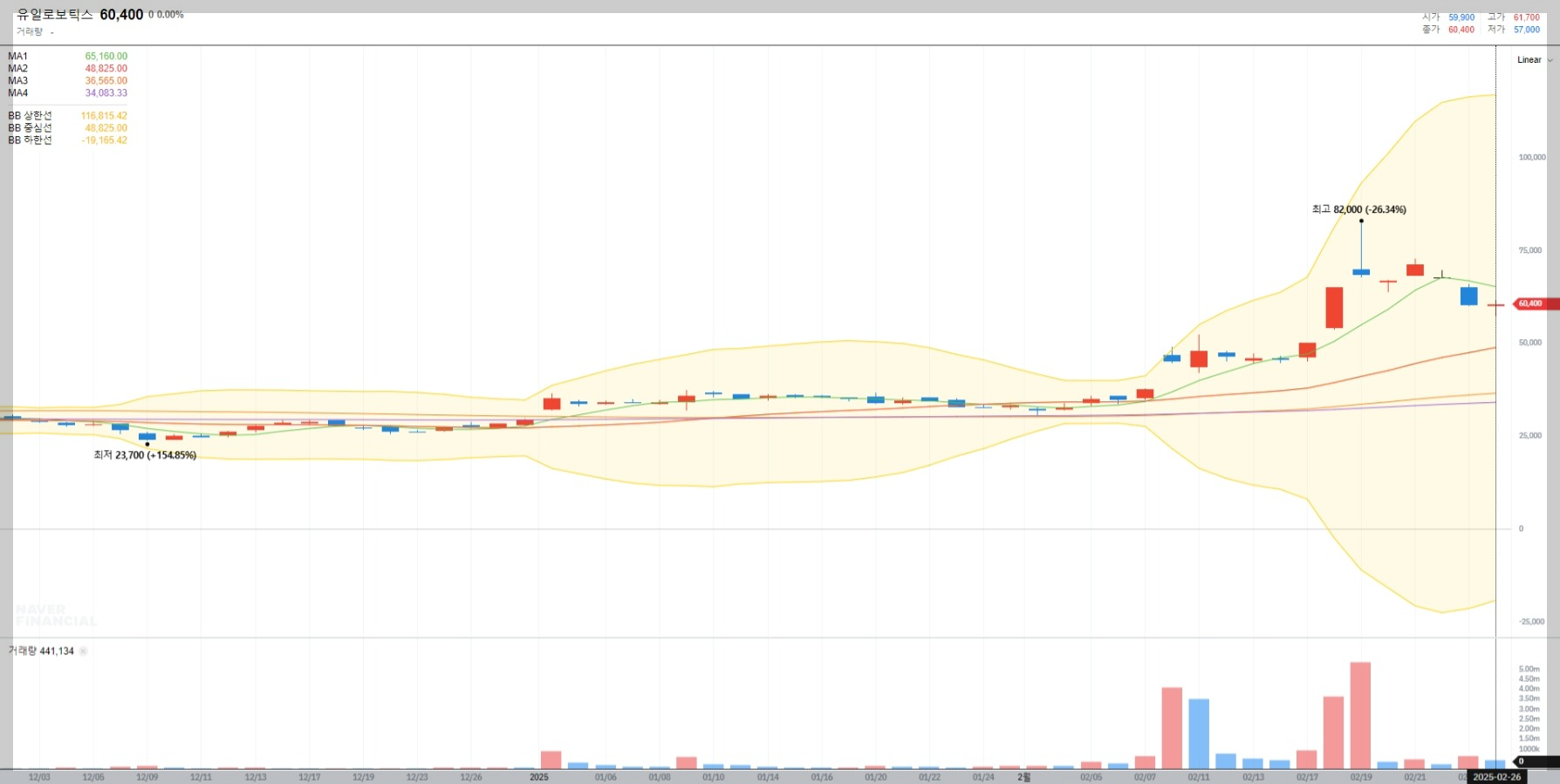Select the MA2 48,825.00 legend row

point(67,69)
